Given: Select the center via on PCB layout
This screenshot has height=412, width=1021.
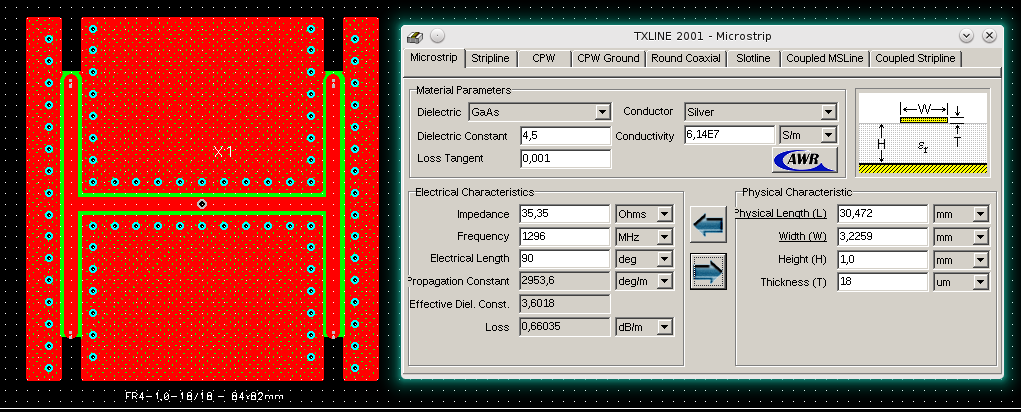Looking at the screenshot, I should 201,204.
